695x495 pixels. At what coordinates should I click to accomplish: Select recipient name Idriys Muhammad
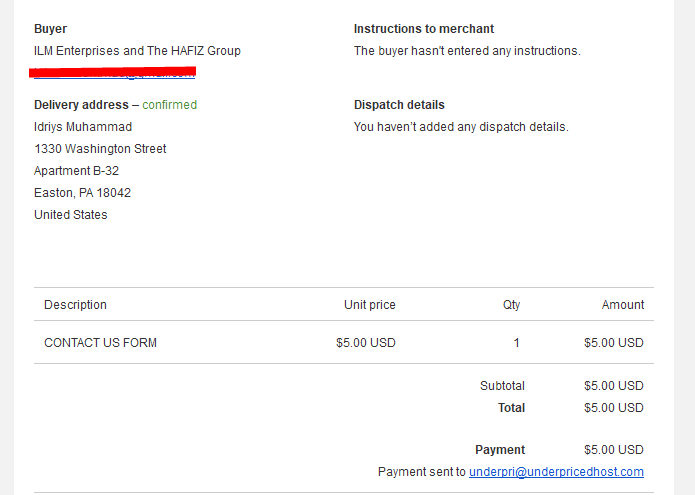[x=83, y=127]
